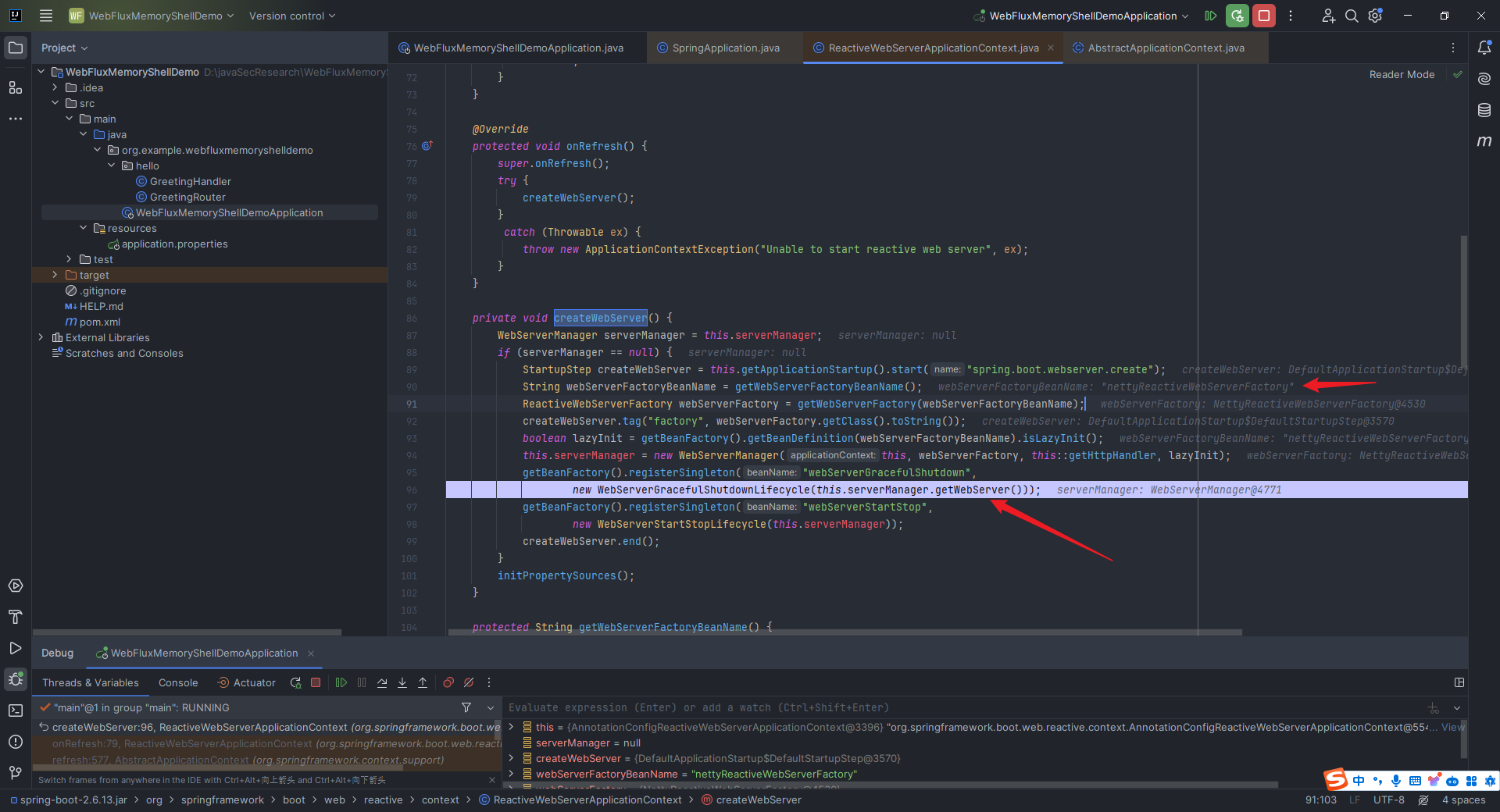Open the Version control menu
This screenshot has width=1500, height=812.
(x=291, y=16)
